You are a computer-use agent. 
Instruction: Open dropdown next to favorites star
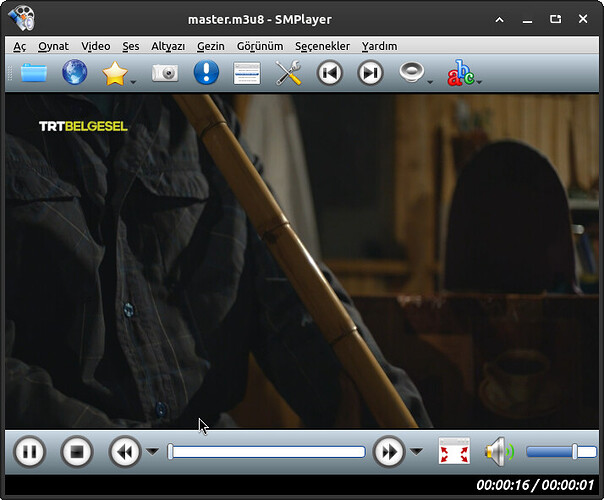click(x=133, y=80)
